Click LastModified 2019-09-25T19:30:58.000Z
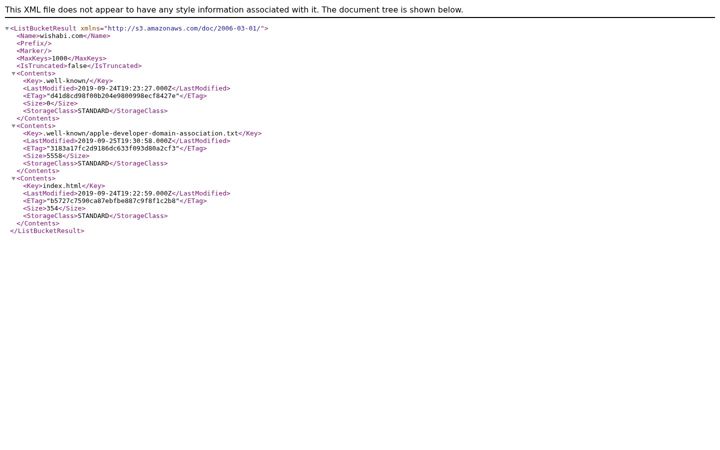Viewport: 720px width, 450px height. point(127,141)
